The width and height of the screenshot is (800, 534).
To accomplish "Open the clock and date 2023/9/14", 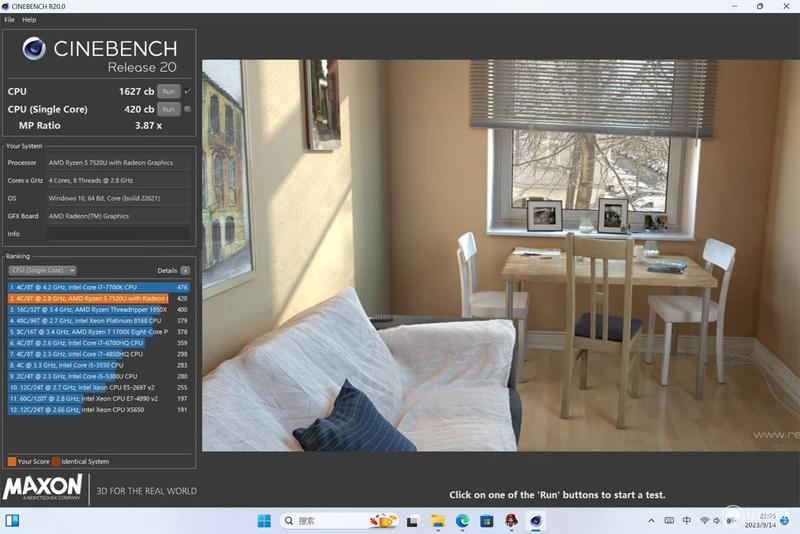I will point(760,521).
